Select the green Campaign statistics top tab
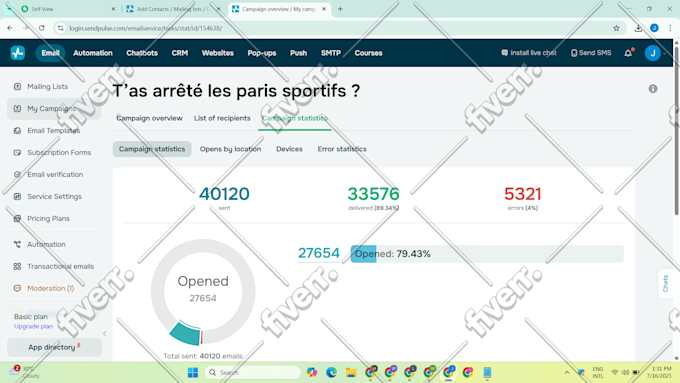Image resolution: width=680 pixels, height=383 pixels. [x=295, y=118]
